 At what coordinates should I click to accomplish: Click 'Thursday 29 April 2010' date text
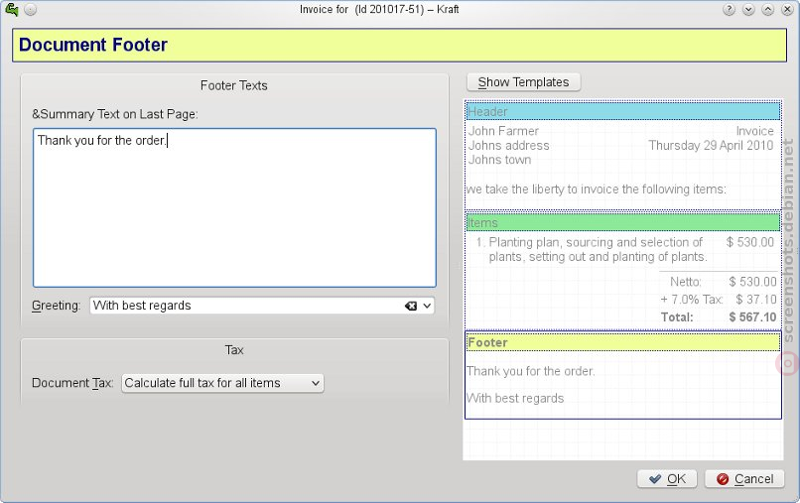pos(711,145)
